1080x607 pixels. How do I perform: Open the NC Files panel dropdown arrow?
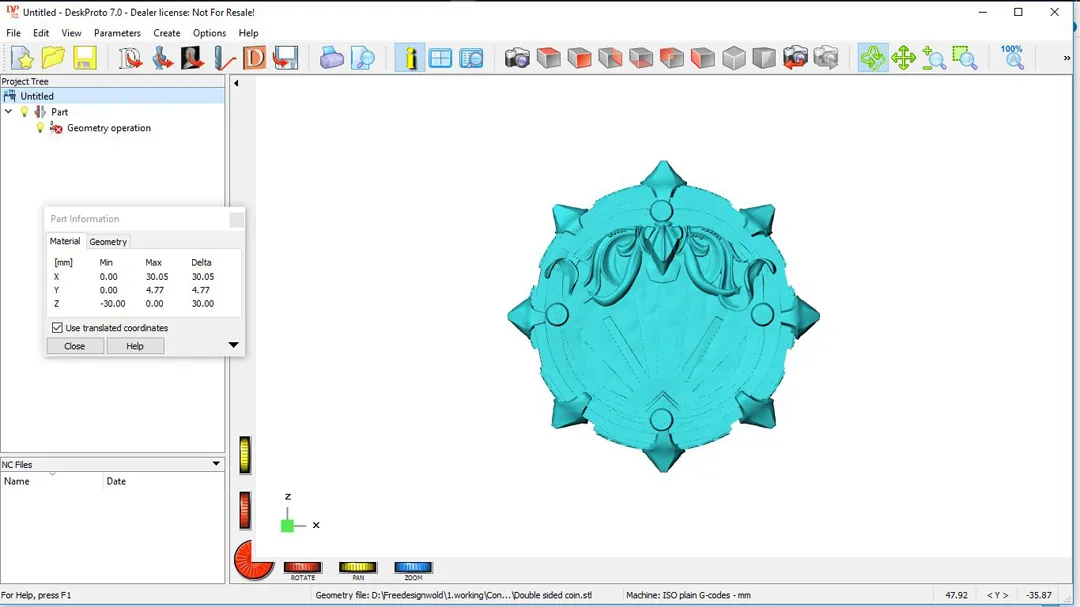[216, 464]
